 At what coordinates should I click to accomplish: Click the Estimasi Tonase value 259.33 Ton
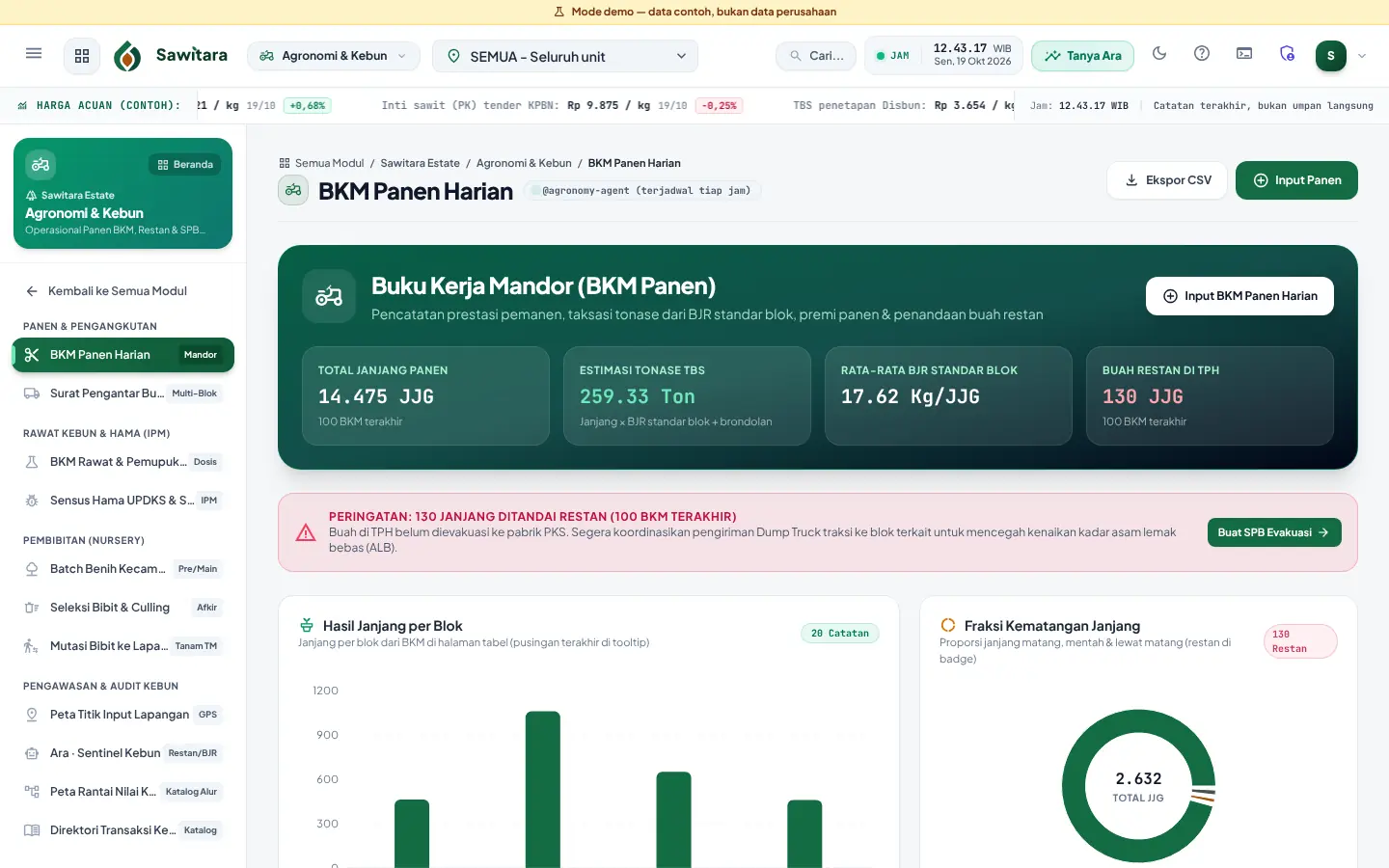coord(638,396)
